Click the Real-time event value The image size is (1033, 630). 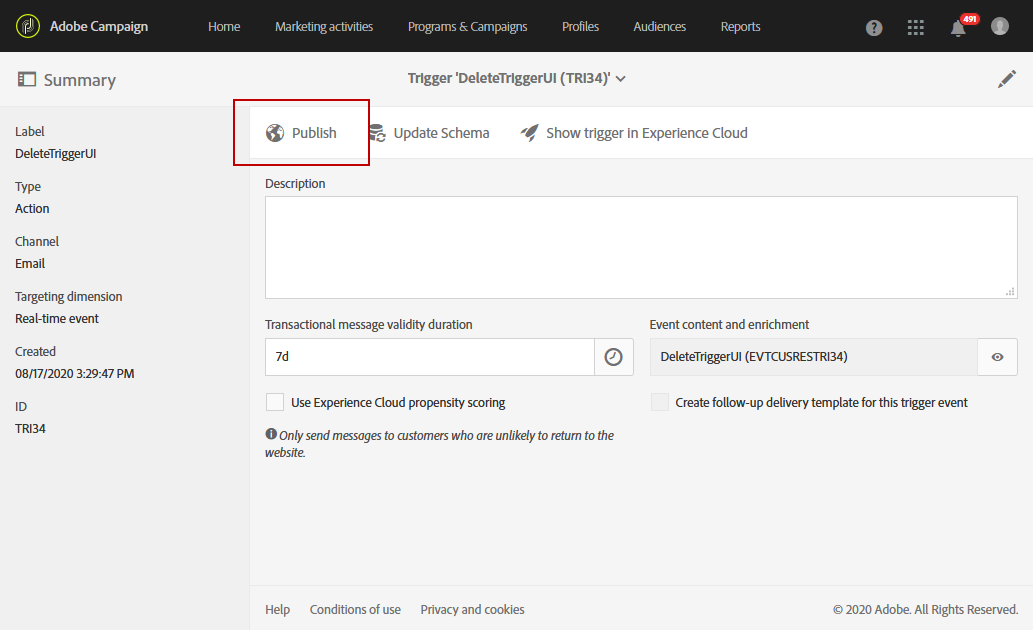pos(57,318)
